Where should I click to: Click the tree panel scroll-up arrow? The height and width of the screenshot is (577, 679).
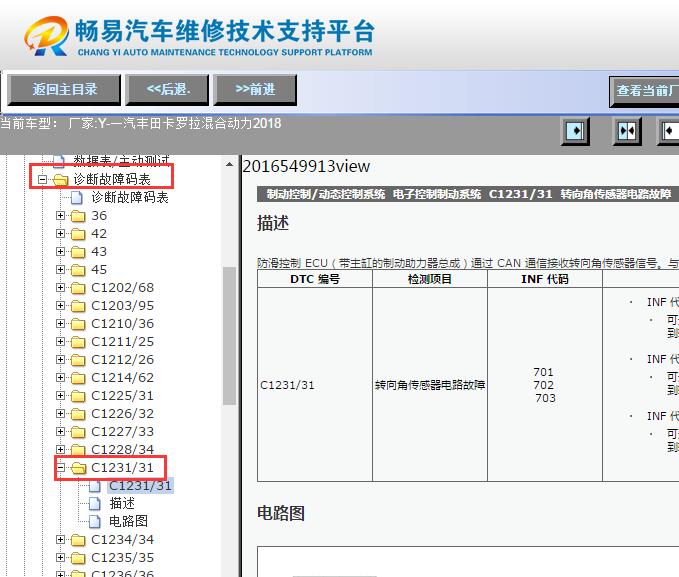coord(230,165)
